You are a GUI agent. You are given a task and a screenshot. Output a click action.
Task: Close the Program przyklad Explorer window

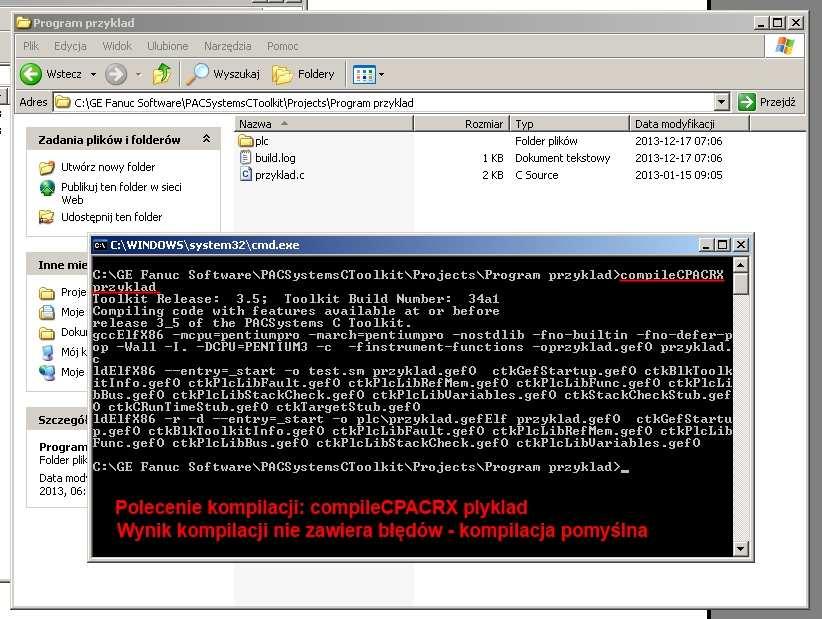(796, 23)
